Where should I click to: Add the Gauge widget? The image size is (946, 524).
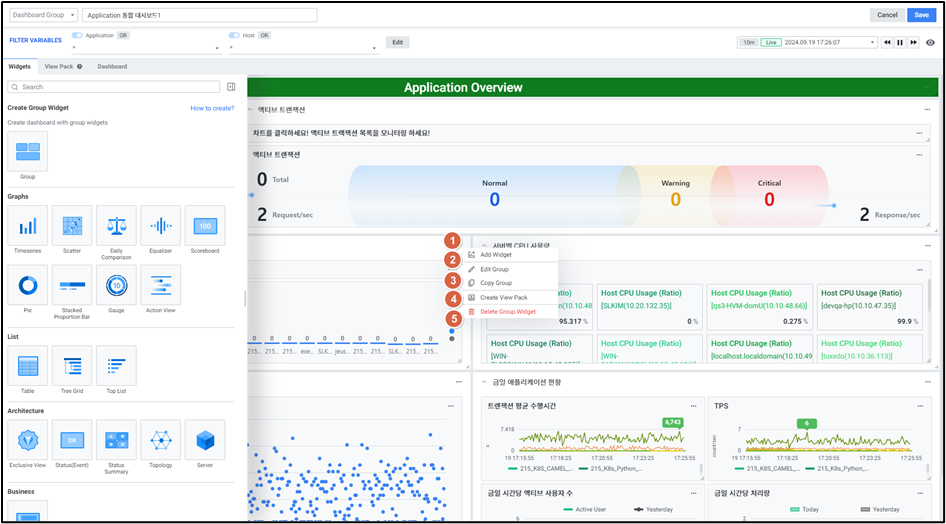116,286
